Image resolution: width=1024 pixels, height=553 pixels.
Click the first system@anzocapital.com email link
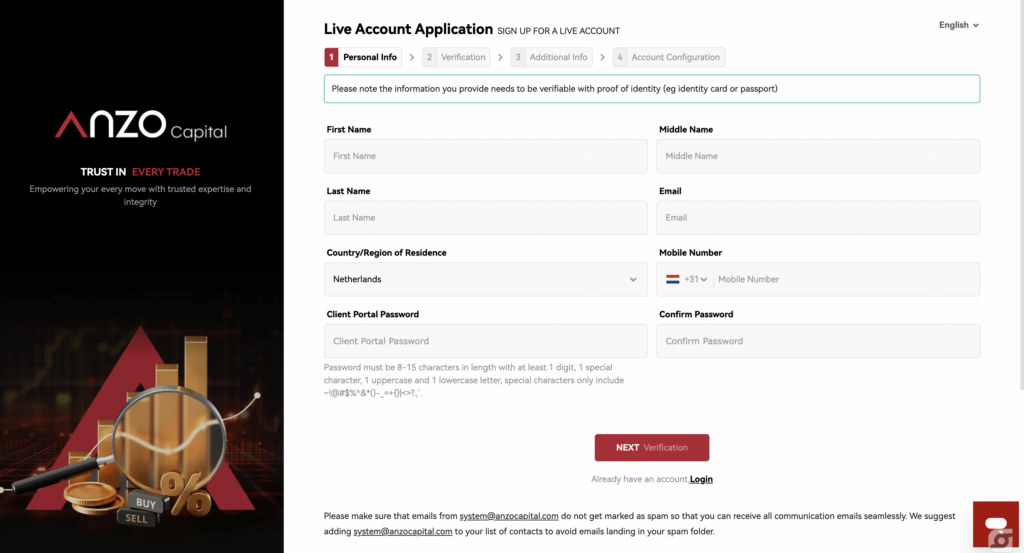pos(509,516)
